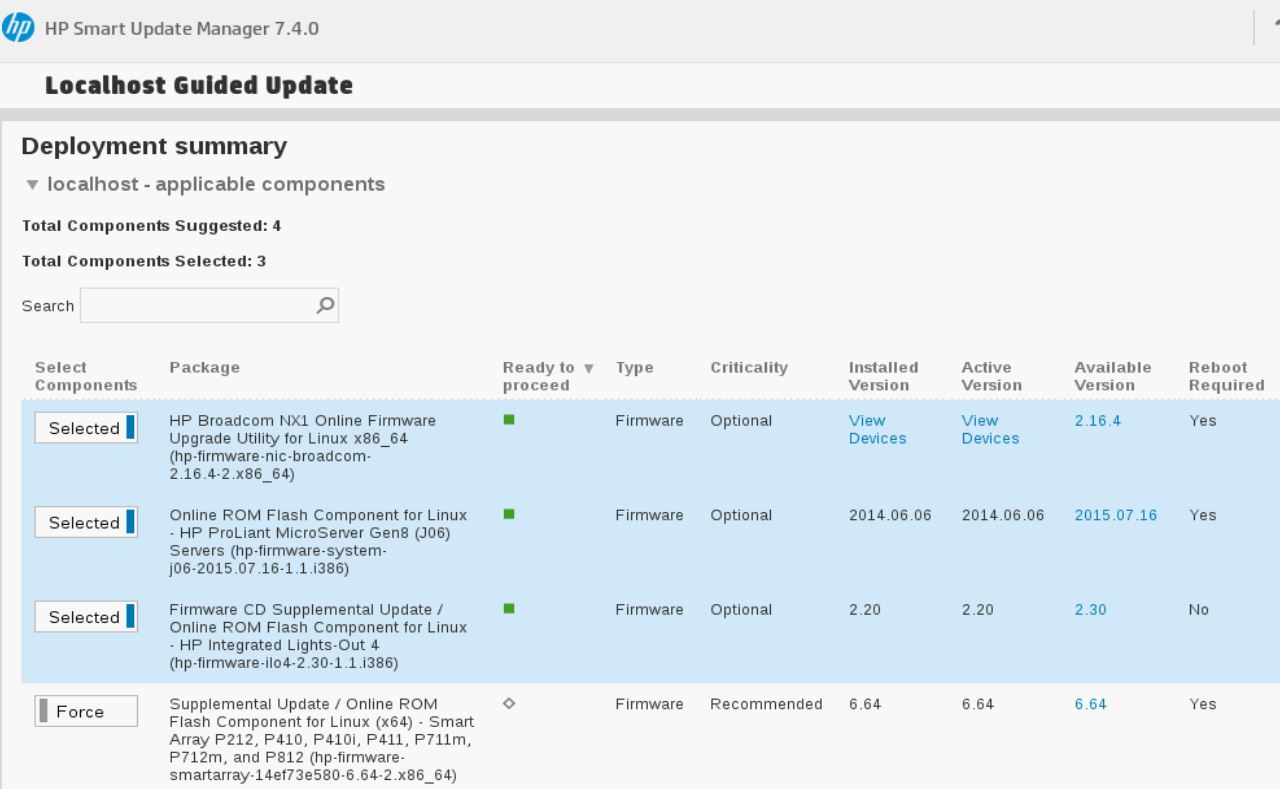This screenshot has height=789, width=1280.
Task: Click the Criticality column header
Action: coord(749,367)
